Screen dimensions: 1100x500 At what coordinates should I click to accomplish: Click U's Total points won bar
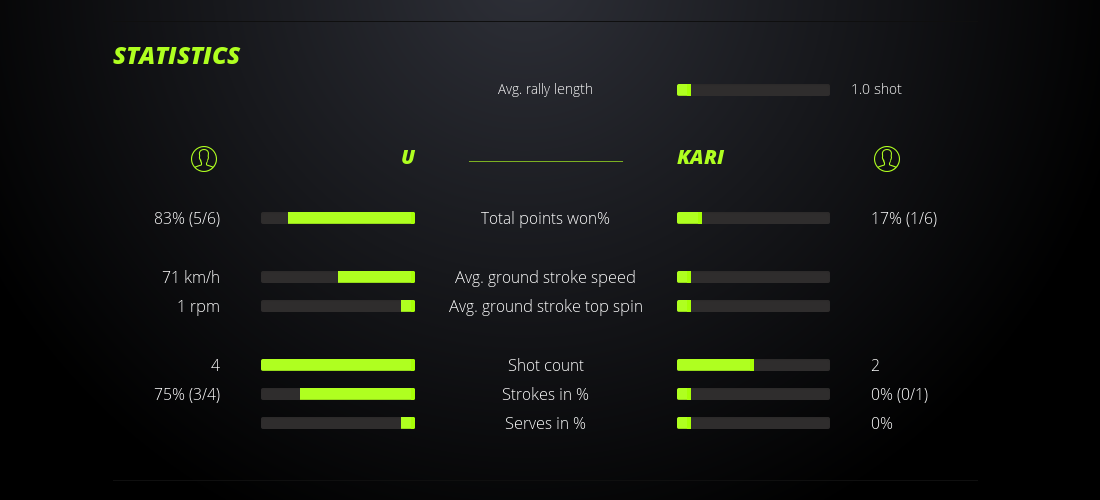click(338, 218)
